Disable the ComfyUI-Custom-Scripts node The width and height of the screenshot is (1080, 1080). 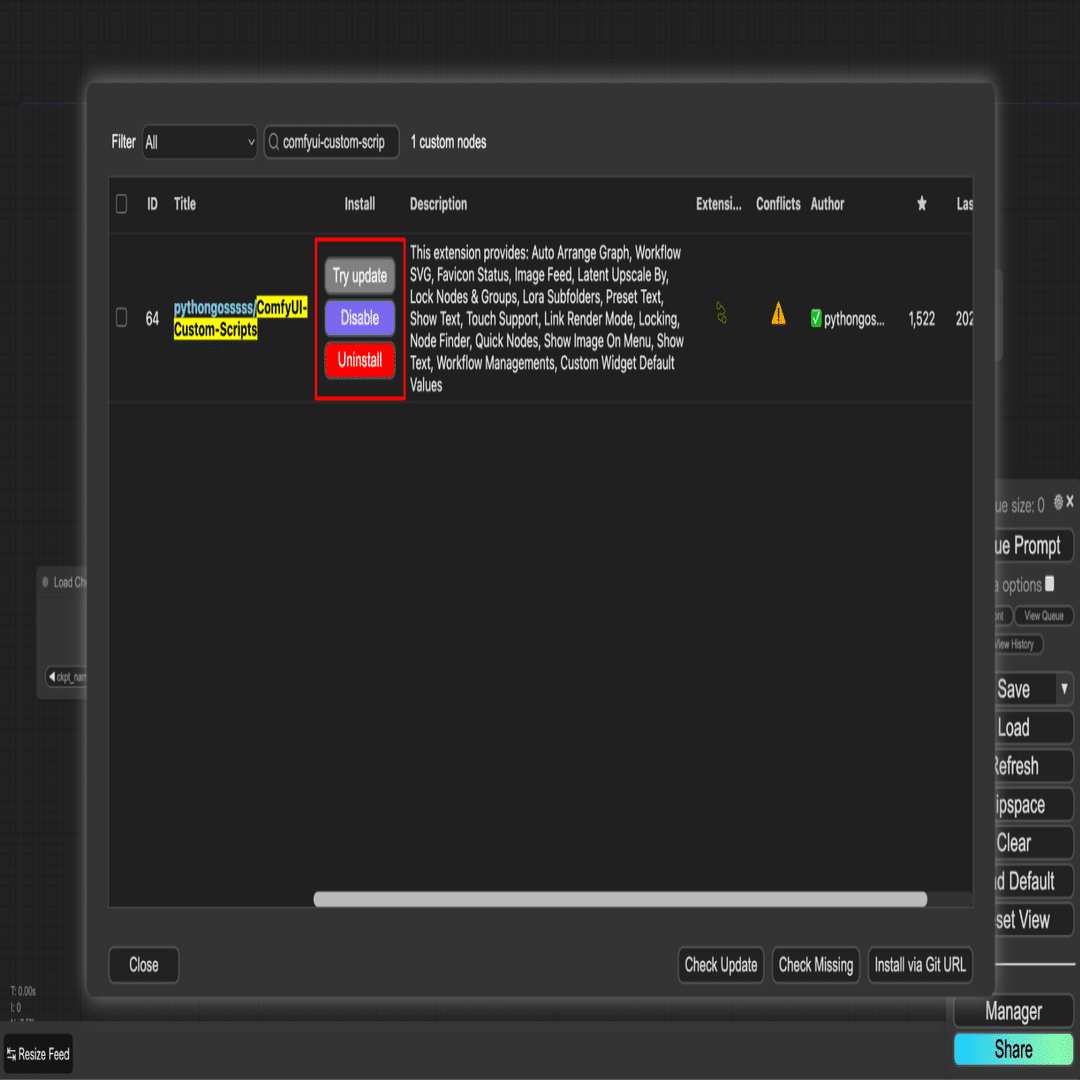click(x=360, y=318)
